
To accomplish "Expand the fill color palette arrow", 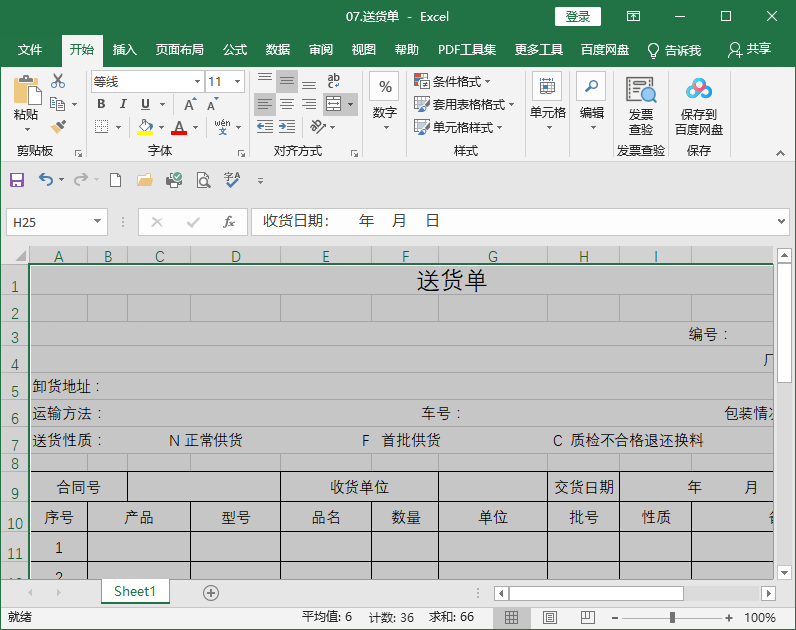I will pos(161,127).
